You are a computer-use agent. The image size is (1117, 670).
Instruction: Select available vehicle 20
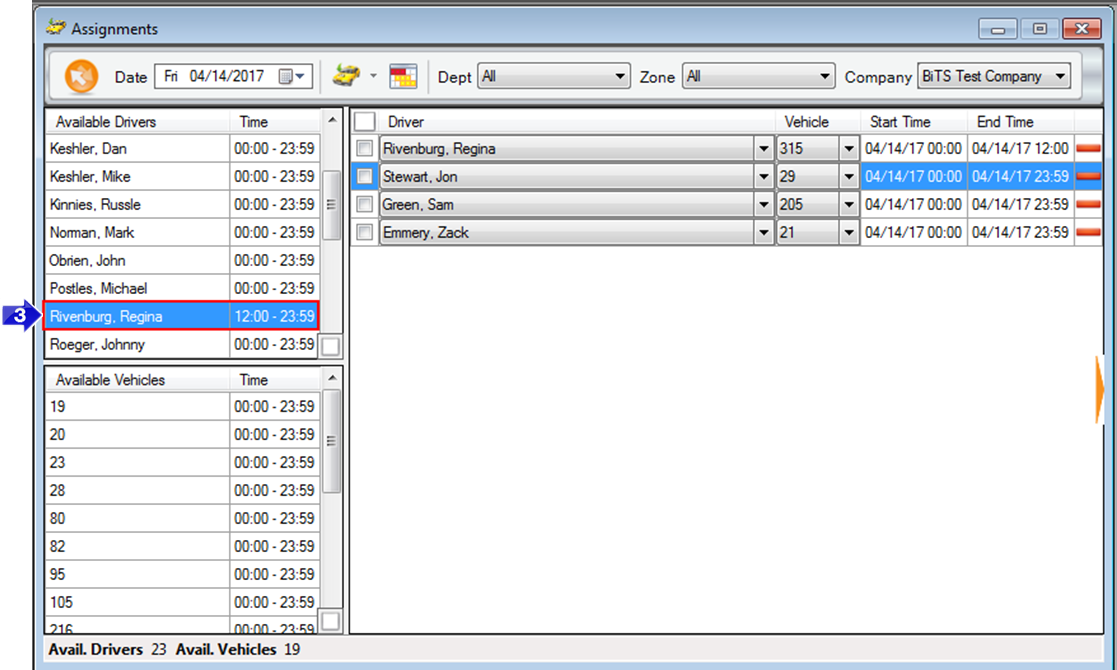182,434
